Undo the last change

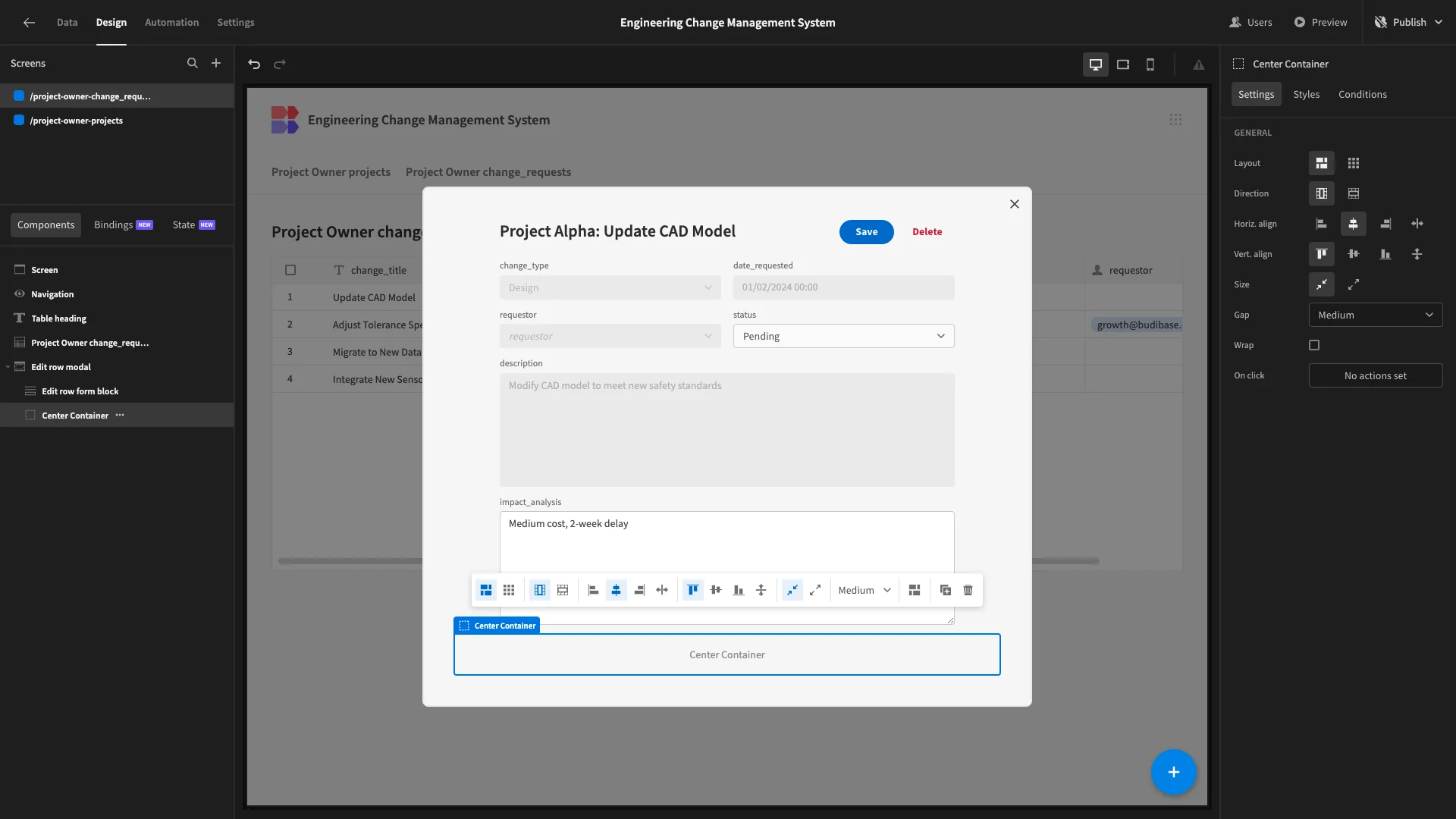point(254,64)
